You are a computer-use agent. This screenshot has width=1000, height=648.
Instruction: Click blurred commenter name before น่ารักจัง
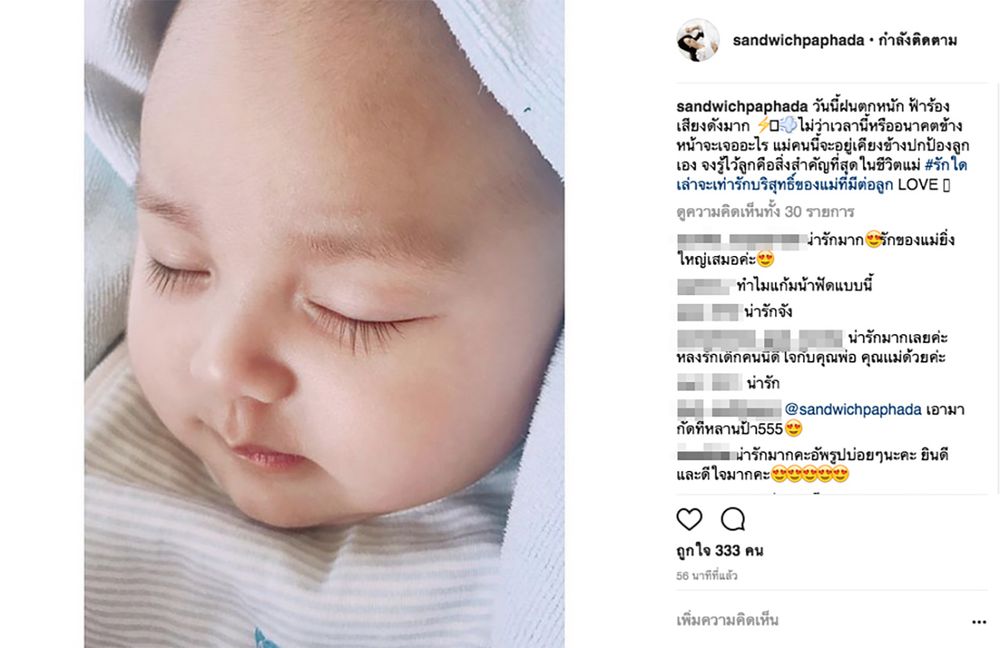pos(709,312)
